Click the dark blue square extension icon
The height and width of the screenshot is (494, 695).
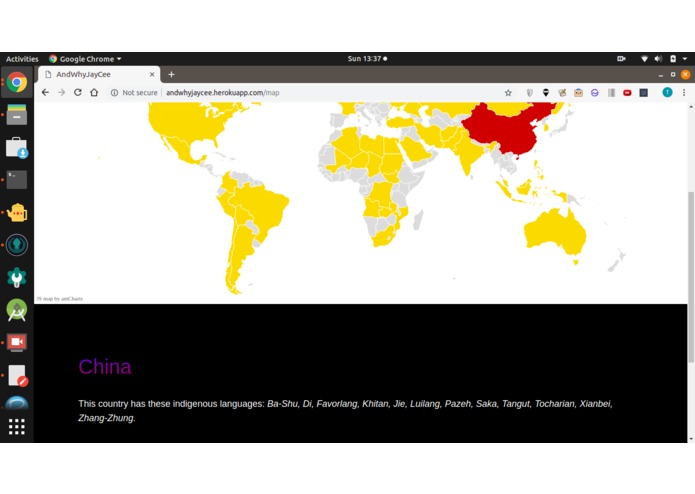pos(644,93)
